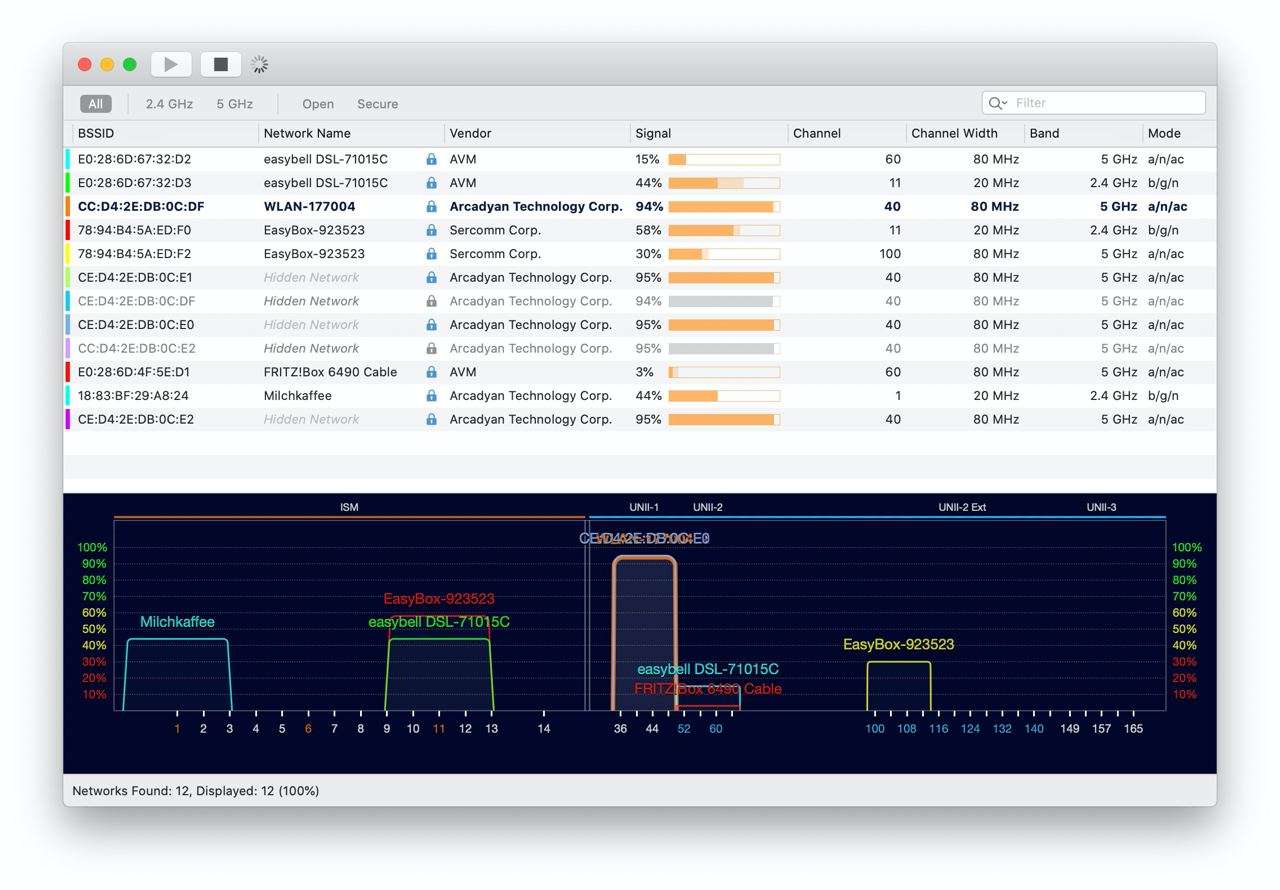Stop scanning with the stop button

click(x=221, y=64)
